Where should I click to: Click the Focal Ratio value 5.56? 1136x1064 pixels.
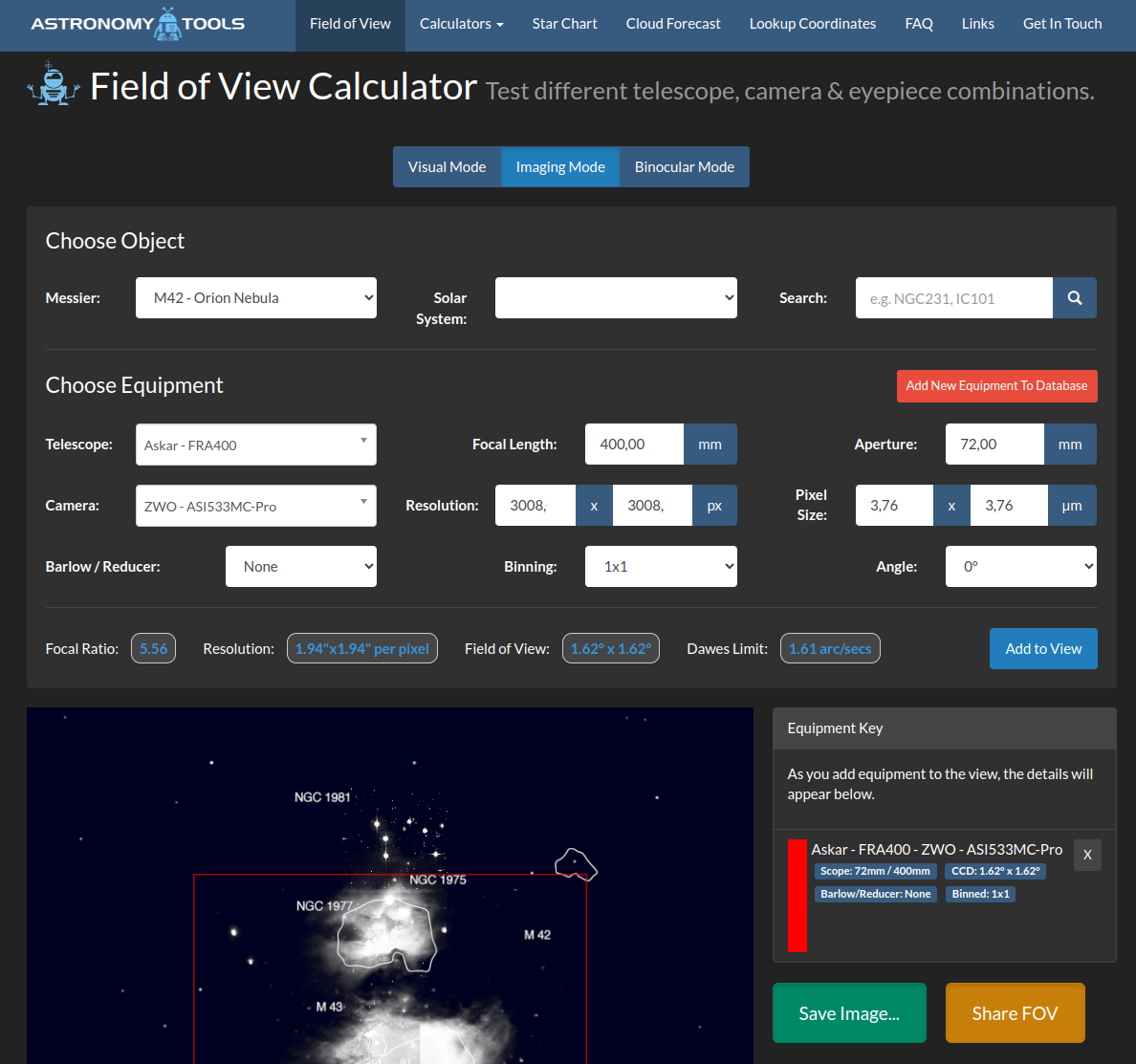(154, 648)
